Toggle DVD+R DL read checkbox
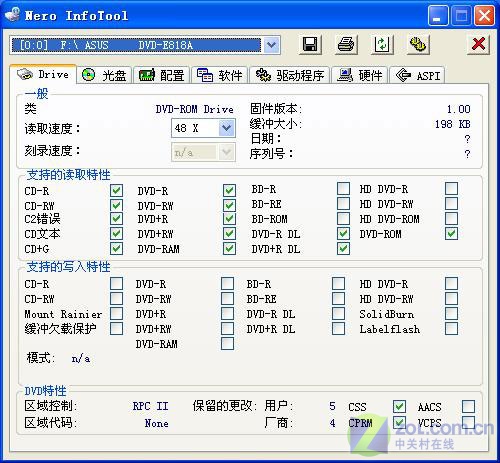The image size is (500, 463). (343, 249)
